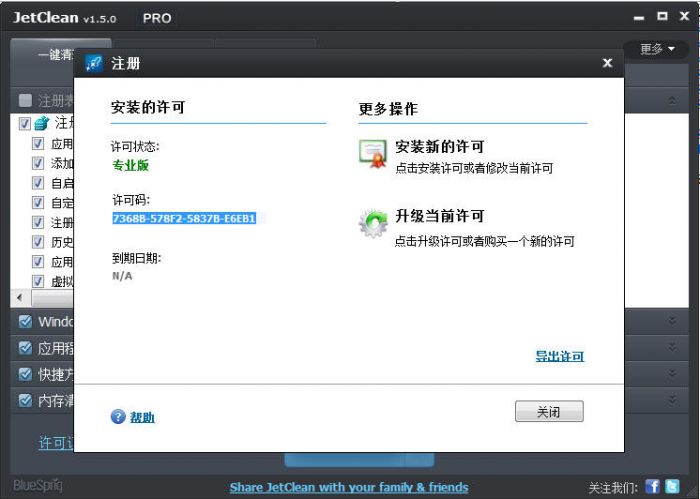Expand the Windows section chevron
Image resolution: width=700 pixels, height=499 pixels.
pyautogui.click(x=672, y=321)
